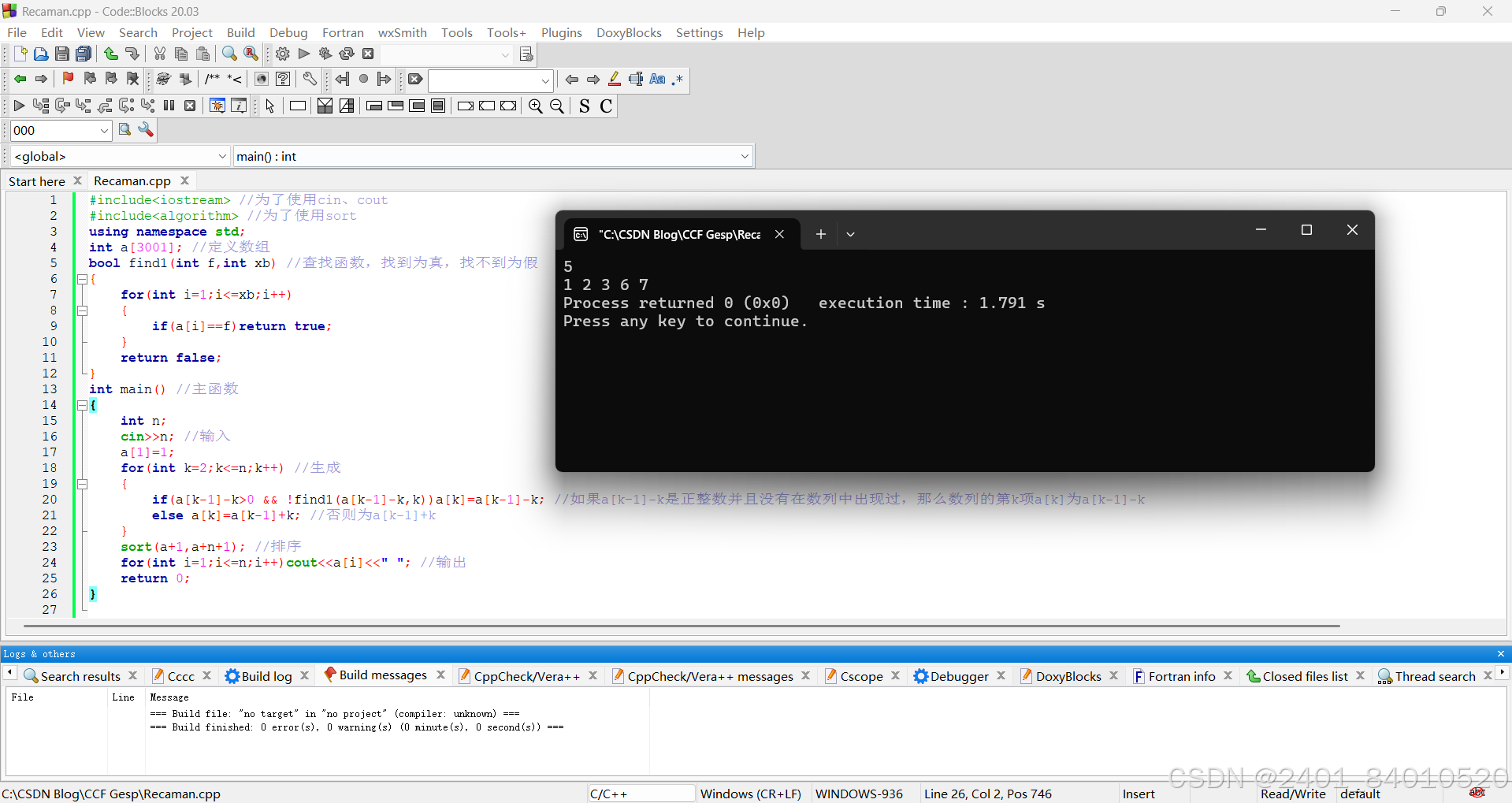Image resolution: width=1512 pixels, height=803 pixels.
Task: Click the Undo arrow icon
Action: point(111,54)
